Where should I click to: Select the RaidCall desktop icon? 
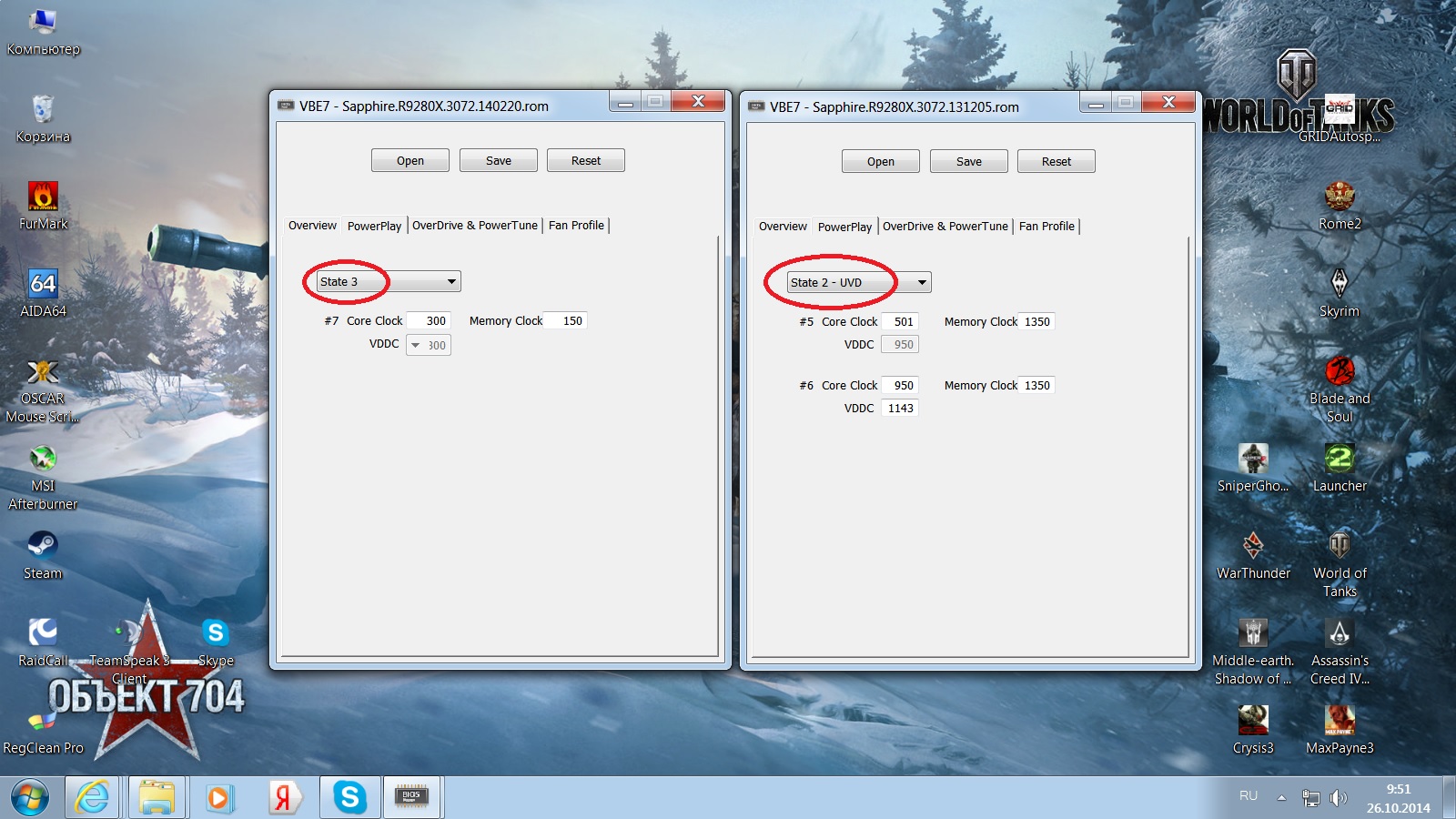43,642
